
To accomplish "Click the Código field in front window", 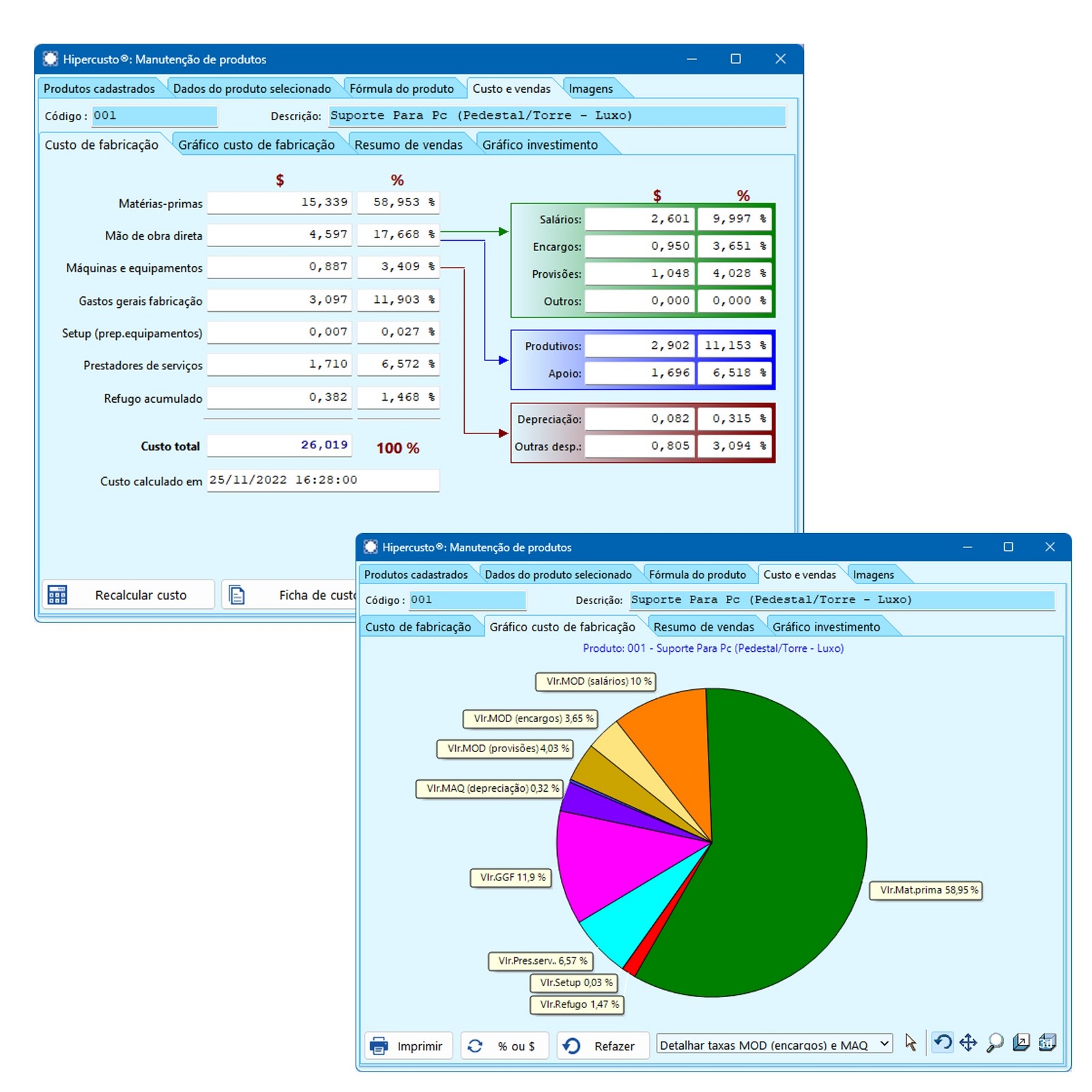I will 468,600.
